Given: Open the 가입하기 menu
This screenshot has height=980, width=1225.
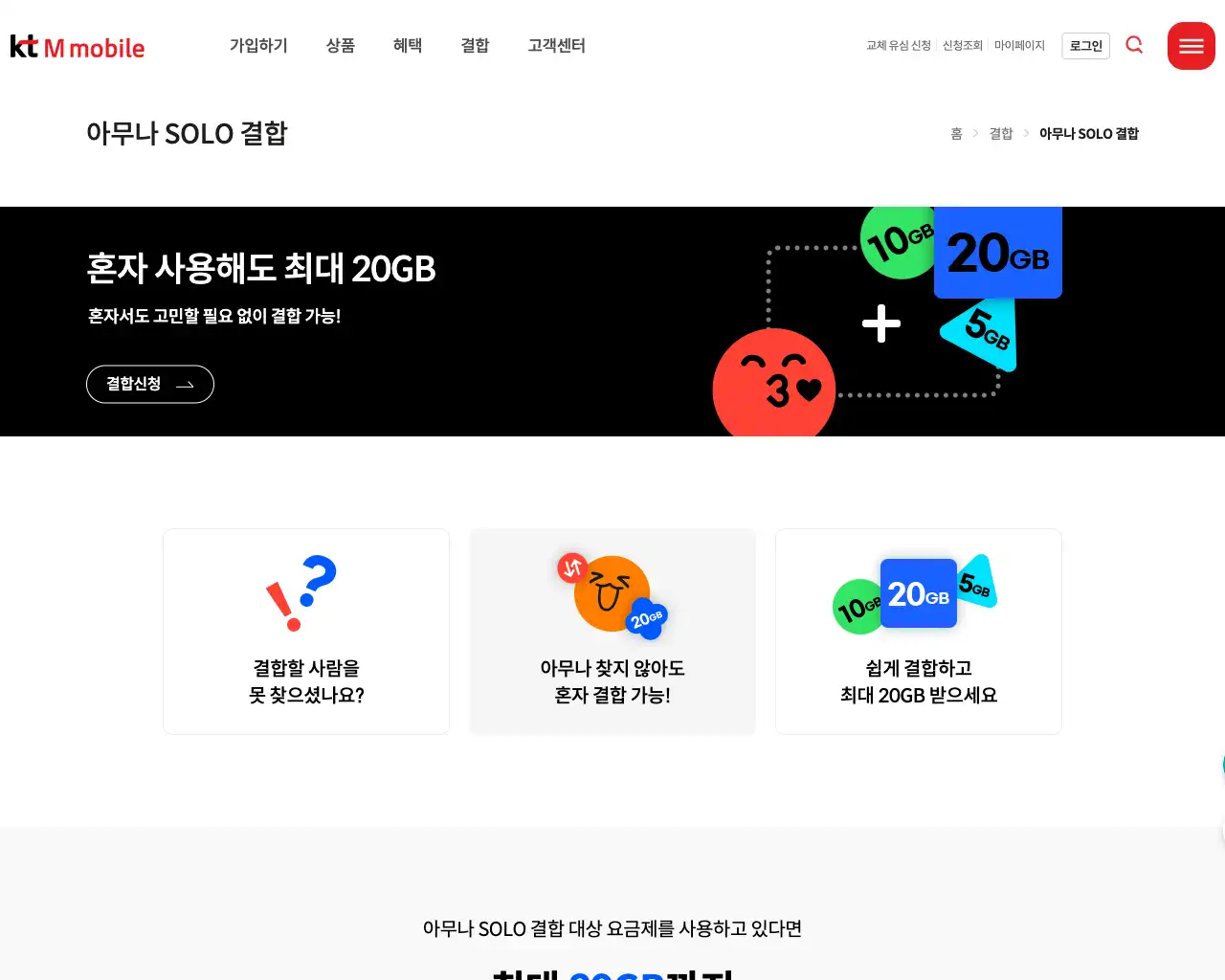Looking at the screenshot, I should pos(258,45).
